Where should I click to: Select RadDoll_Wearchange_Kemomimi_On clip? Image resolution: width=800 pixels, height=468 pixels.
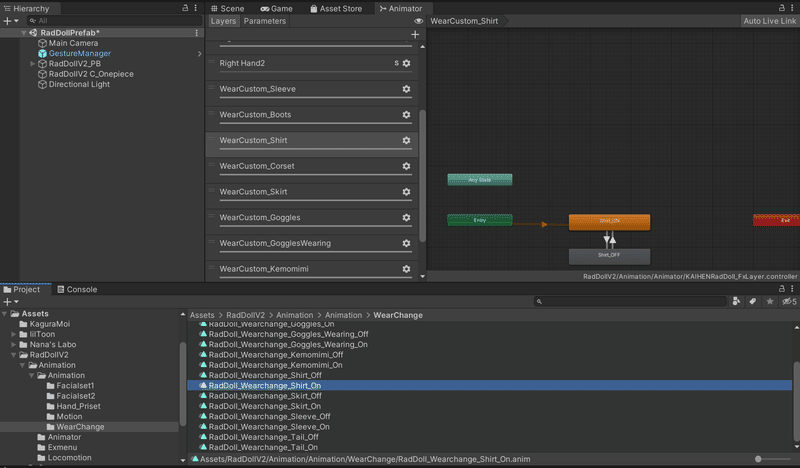(x=275, y=365)
